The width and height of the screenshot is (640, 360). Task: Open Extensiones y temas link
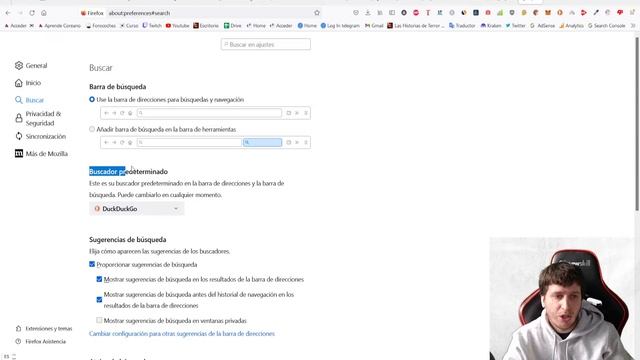(x=44, y=329)
